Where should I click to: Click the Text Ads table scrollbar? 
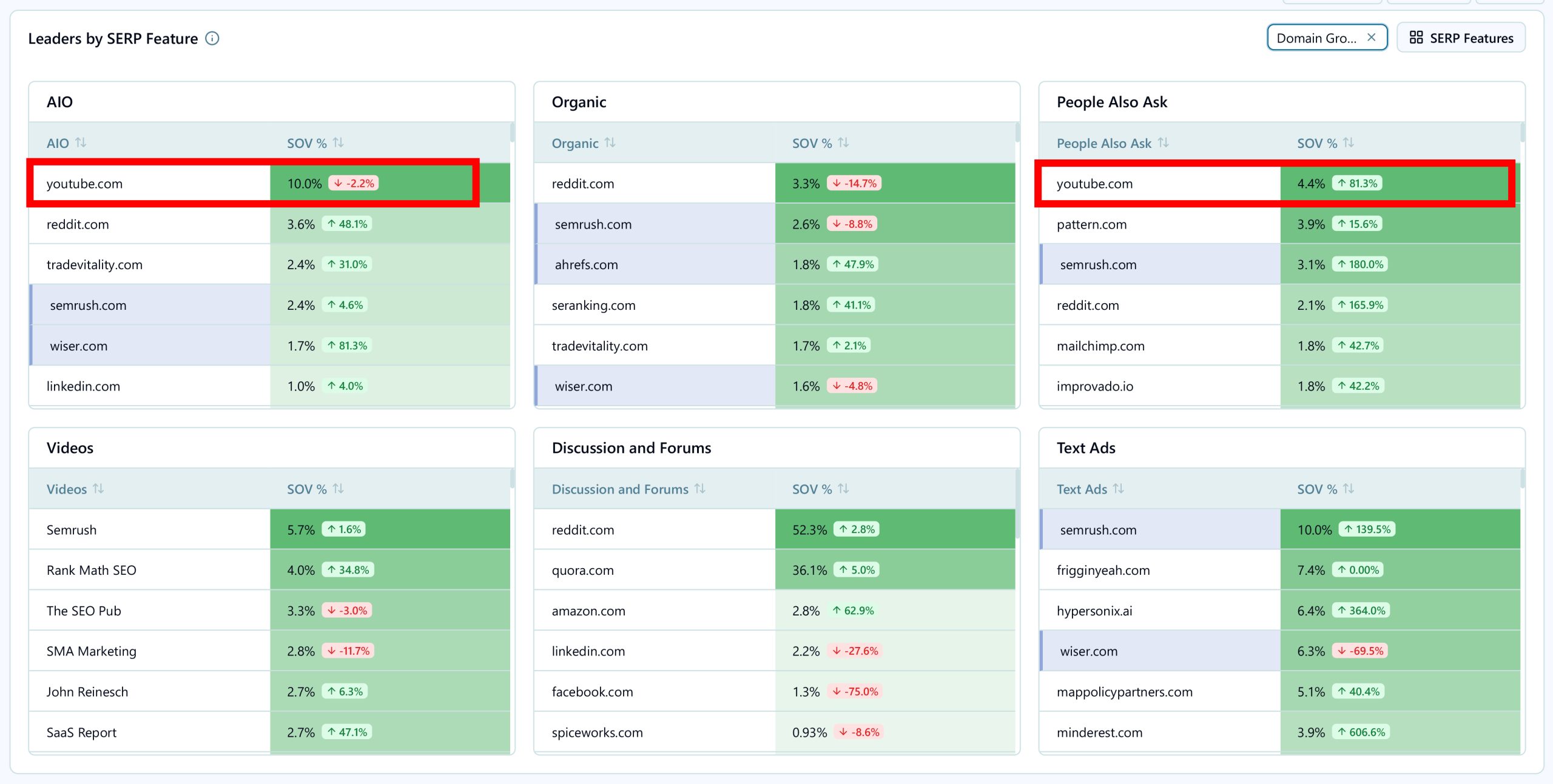(x=1523, y=478)
